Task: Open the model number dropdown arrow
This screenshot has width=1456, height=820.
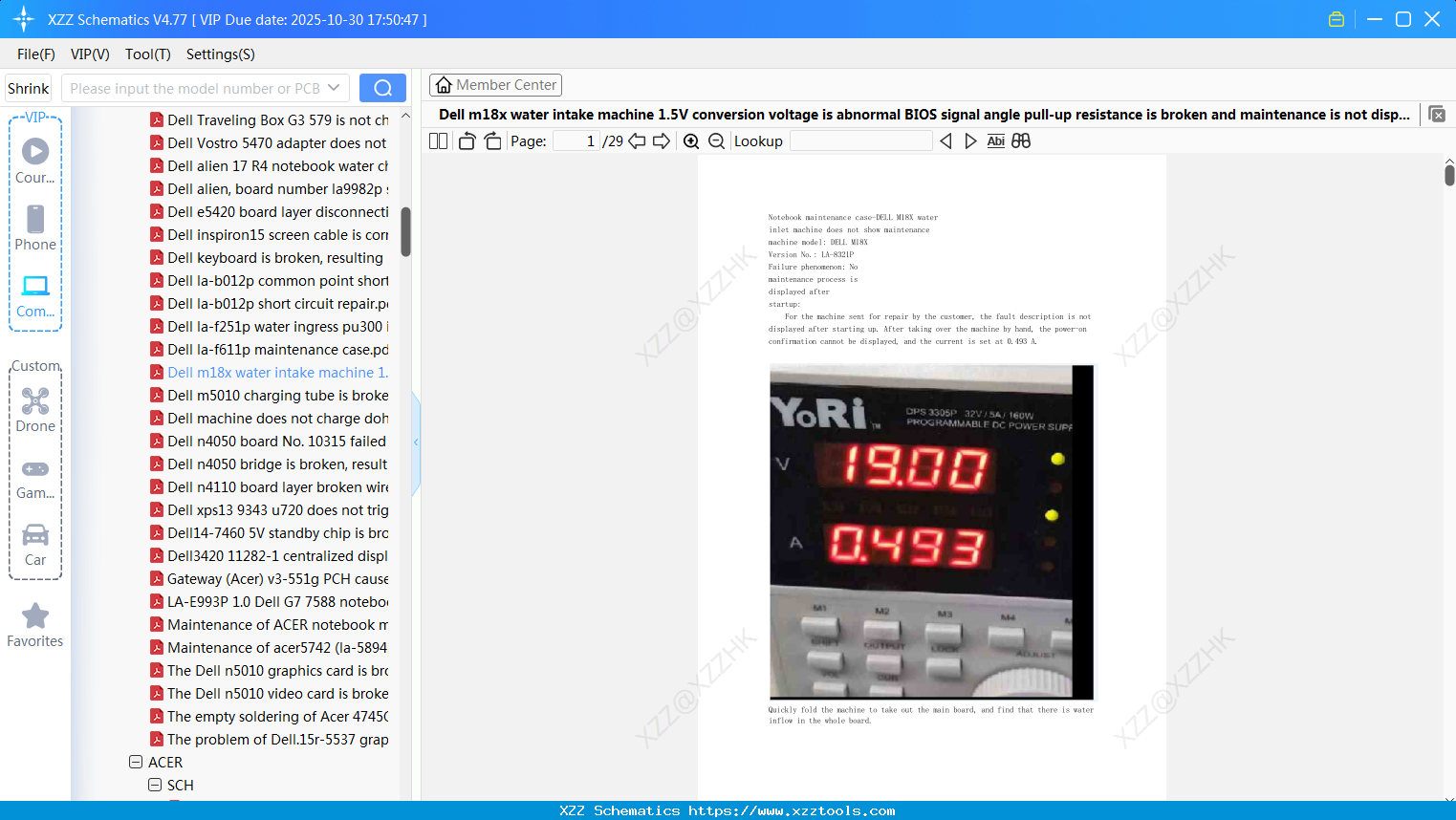Action: (334, 88)
